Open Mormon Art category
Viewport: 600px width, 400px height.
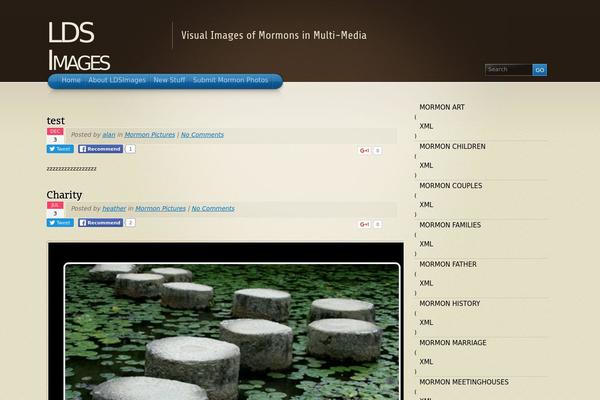coord(442,107)
